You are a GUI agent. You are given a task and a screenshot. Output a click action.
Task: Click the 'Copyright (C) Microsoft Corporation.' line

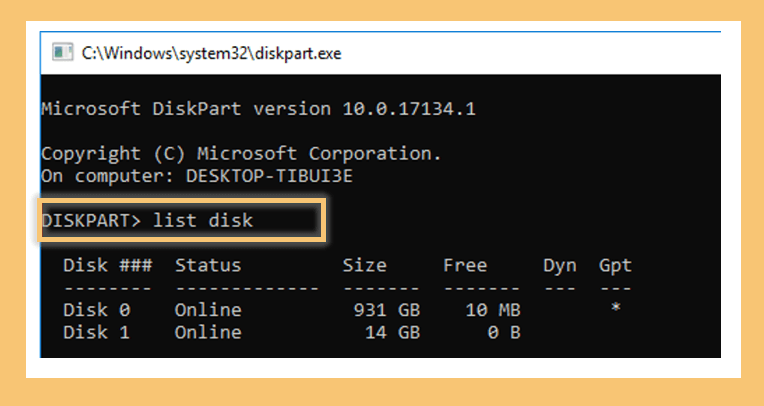coord(242,154)
